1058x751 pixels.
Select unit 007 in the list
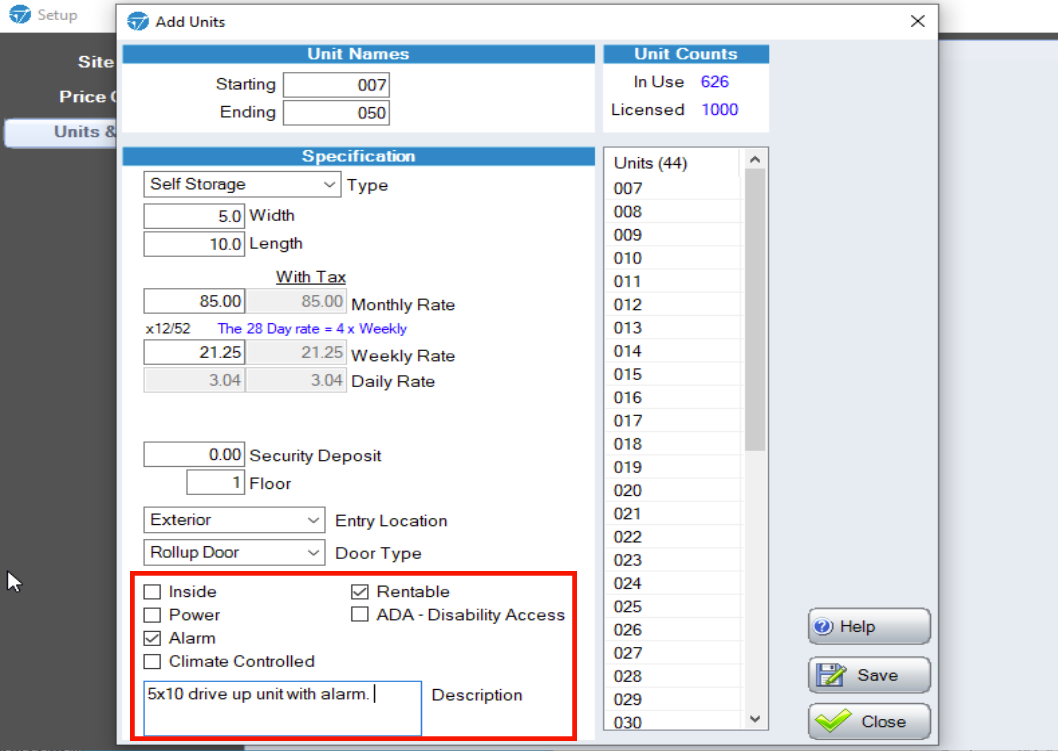pos(674,188)
